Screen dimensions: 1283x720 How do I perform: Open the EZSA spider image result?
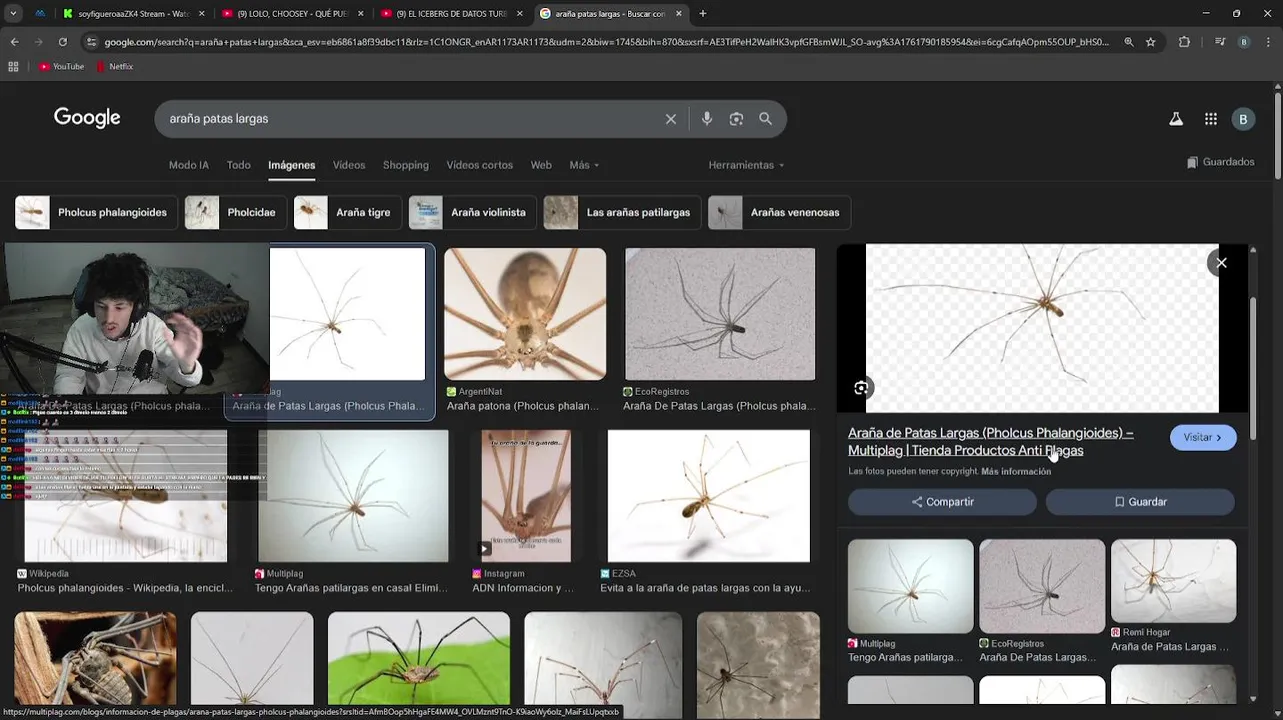tap(709, 496)
